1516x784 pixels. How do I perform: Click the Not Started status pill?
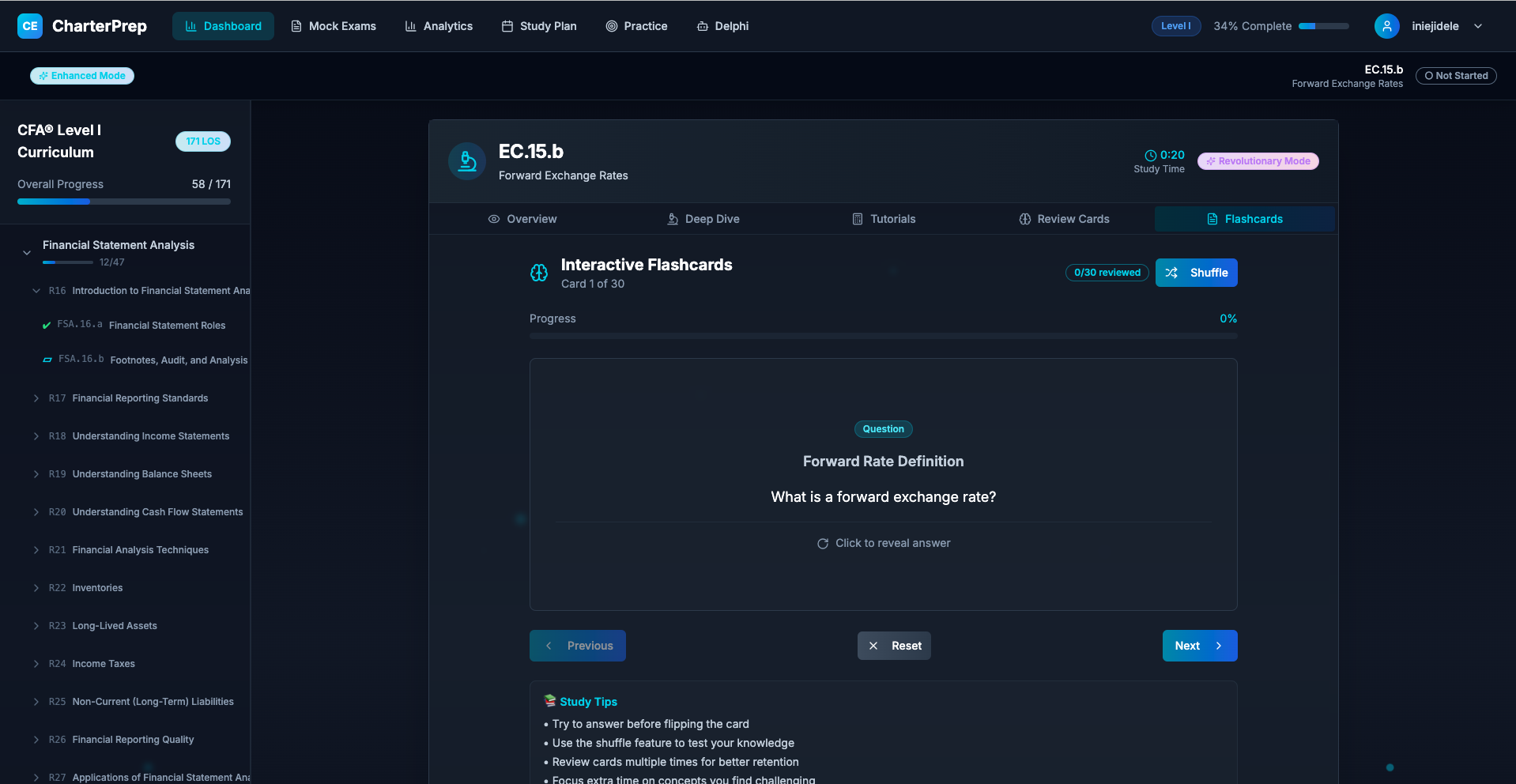(x=1456, y=76)
